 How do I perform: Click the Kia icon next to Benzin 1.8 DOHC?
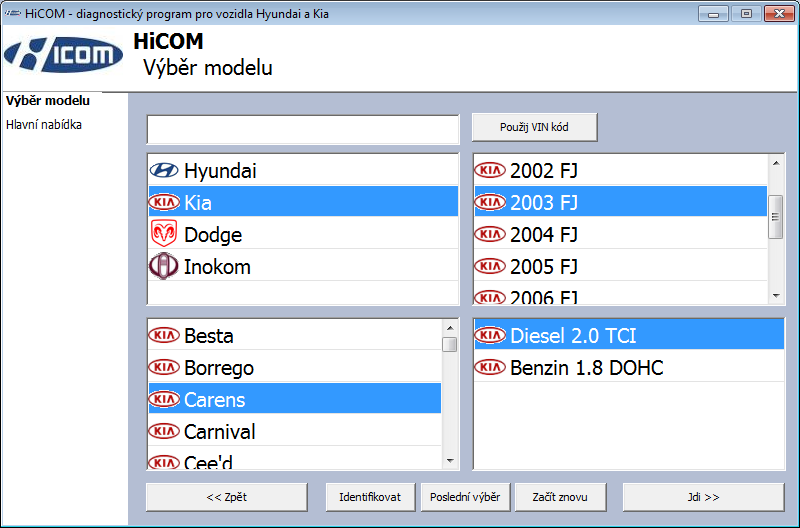coord(490,367)
